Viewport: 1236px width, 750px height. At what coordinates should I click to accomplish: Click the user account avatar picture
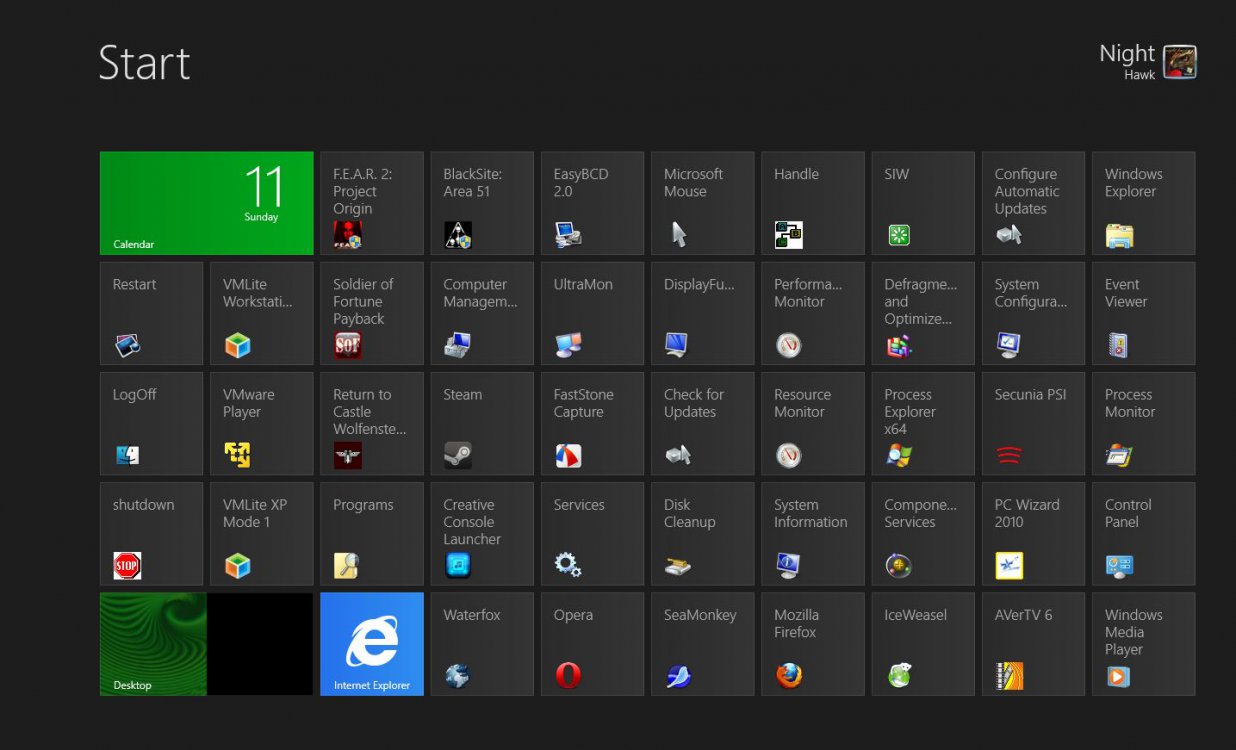tap(1180, 62)
